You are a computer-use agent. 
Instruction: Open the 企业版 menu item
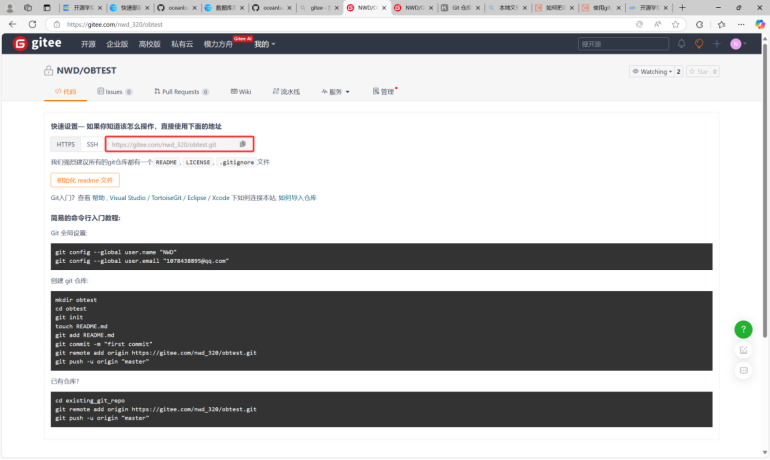tap(117, 44)
